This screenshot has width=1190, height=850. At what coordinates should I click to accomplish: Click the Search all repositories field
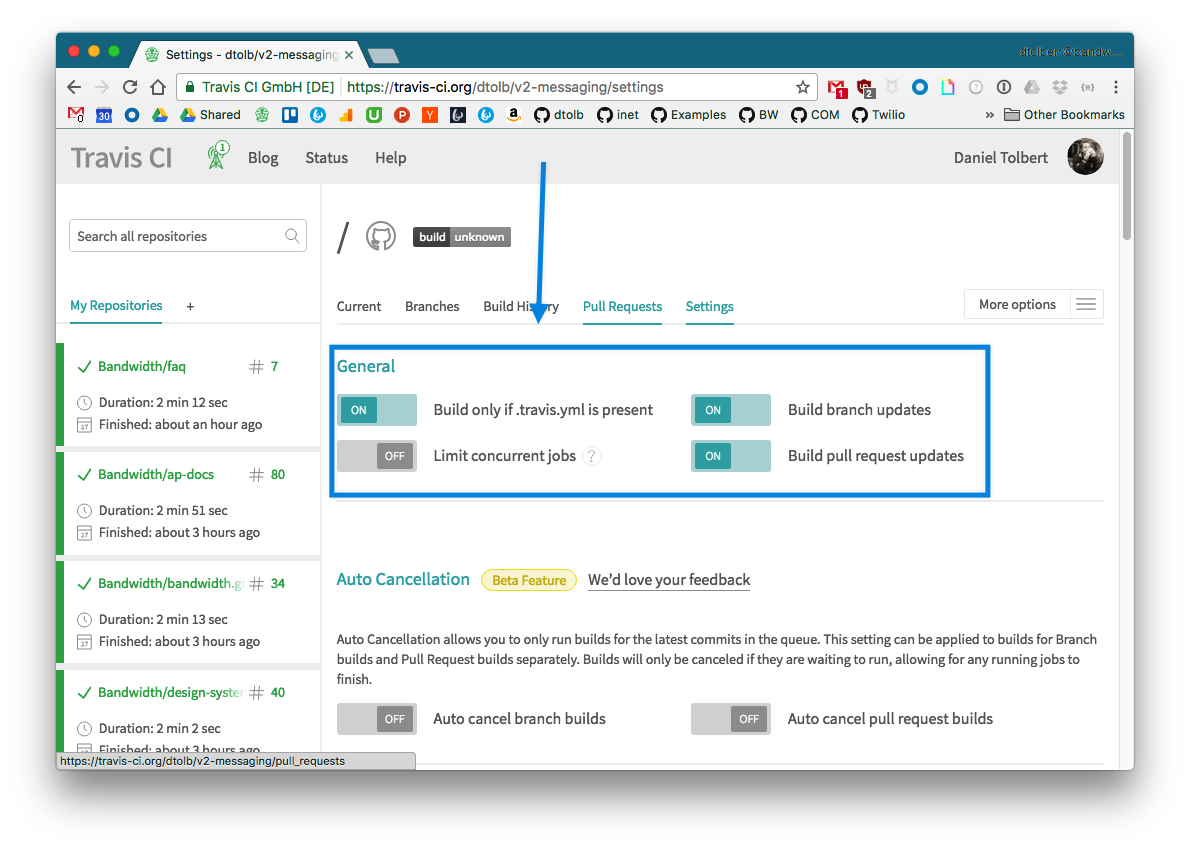[187, 236]
